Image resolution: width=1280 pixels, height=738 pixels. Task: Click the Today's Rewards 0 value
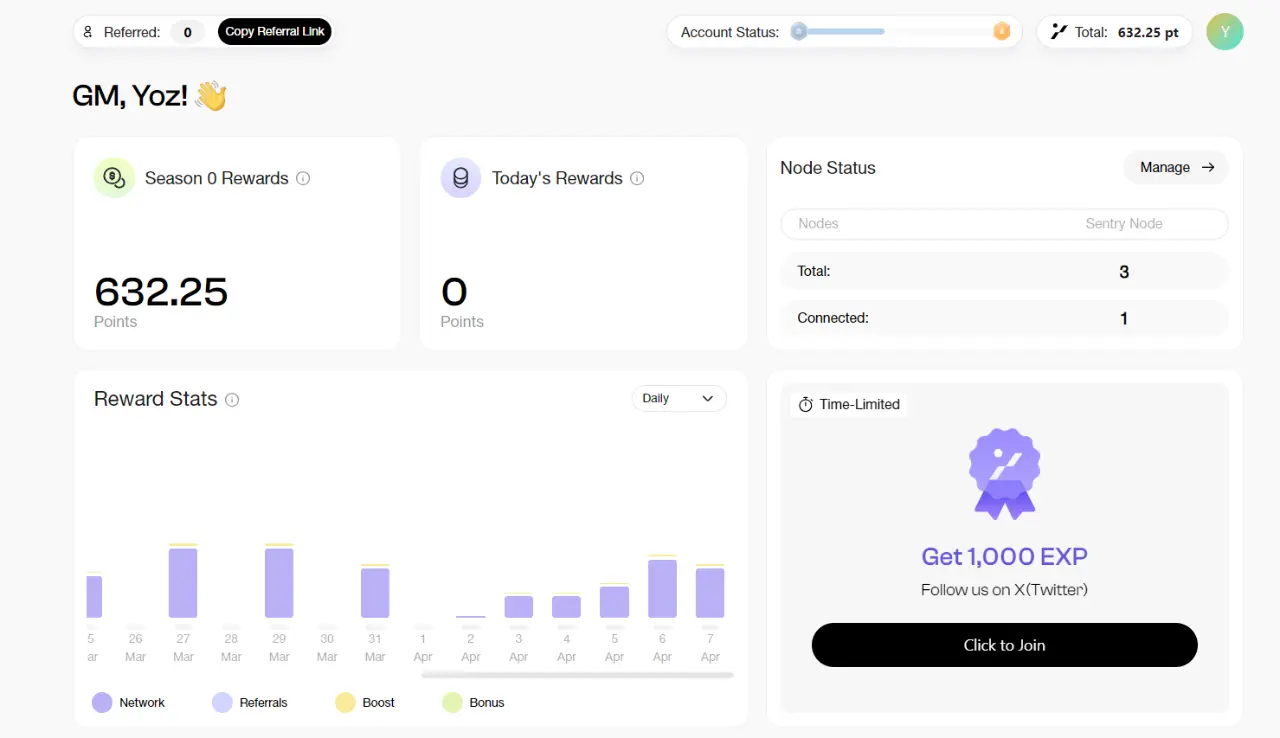(454, 292)
